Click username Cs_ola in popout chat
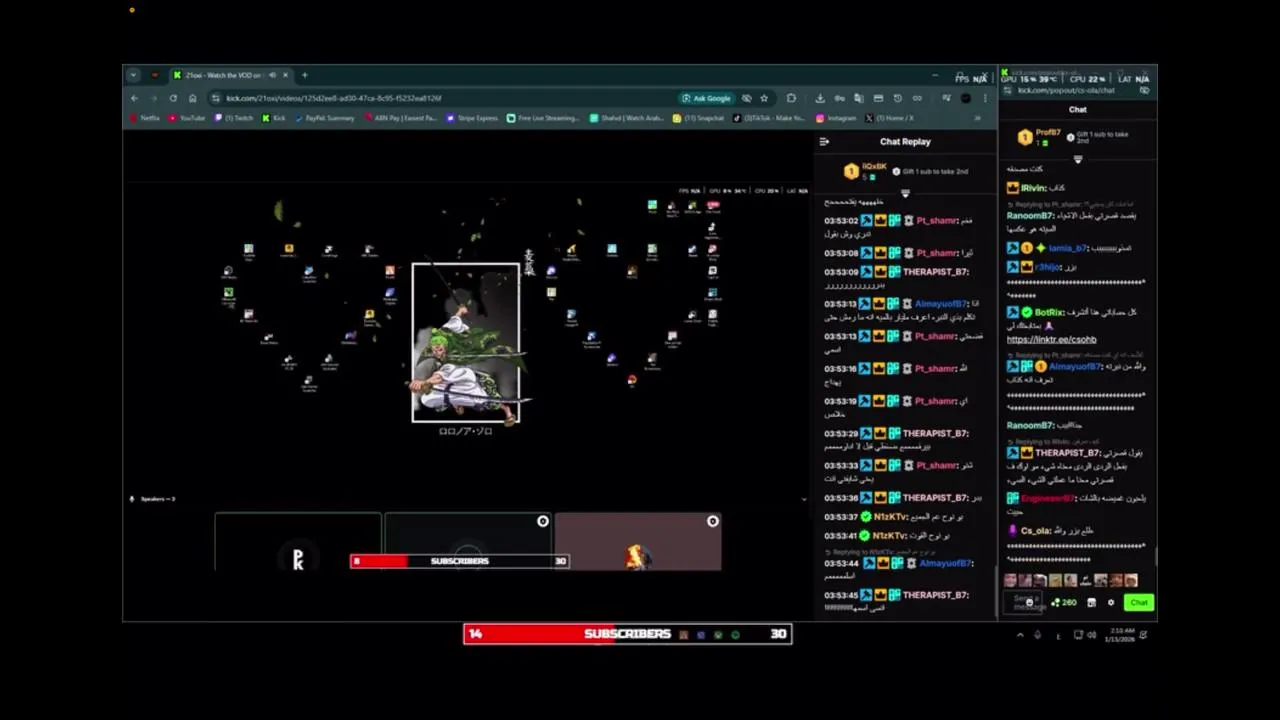 click(x=1035, y=530)
